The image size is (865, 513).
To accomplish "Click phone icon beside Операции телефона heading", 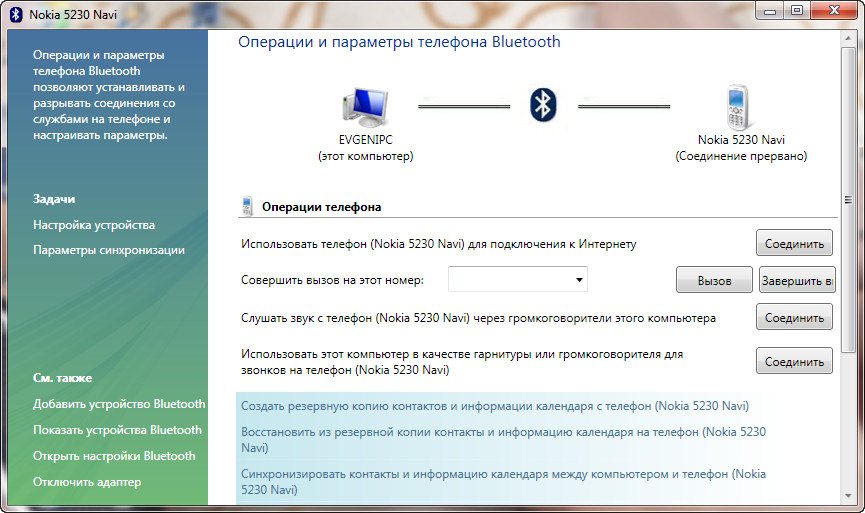I will click(247, 207).
